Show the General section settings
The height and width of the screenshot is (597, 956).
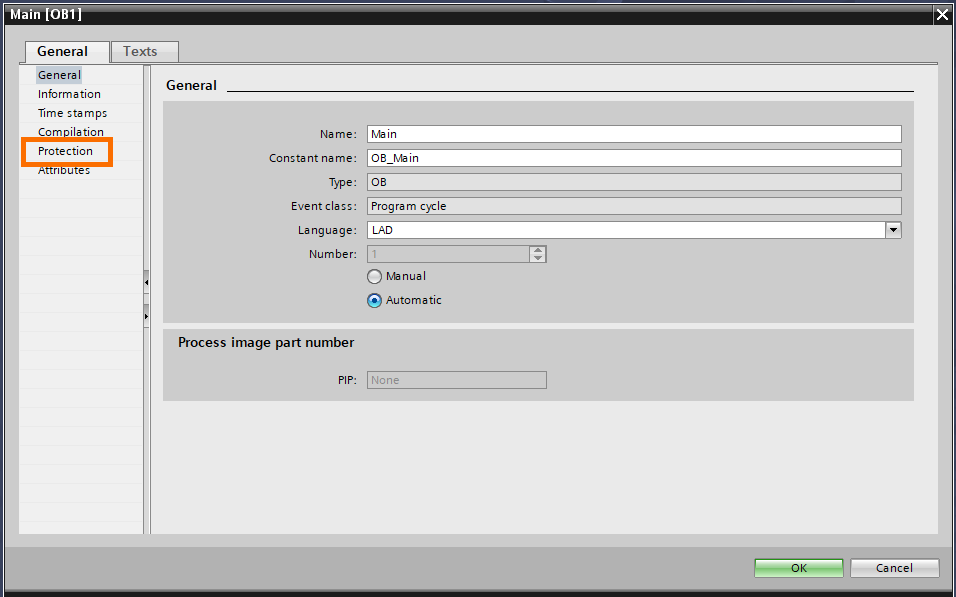point(59,74)
